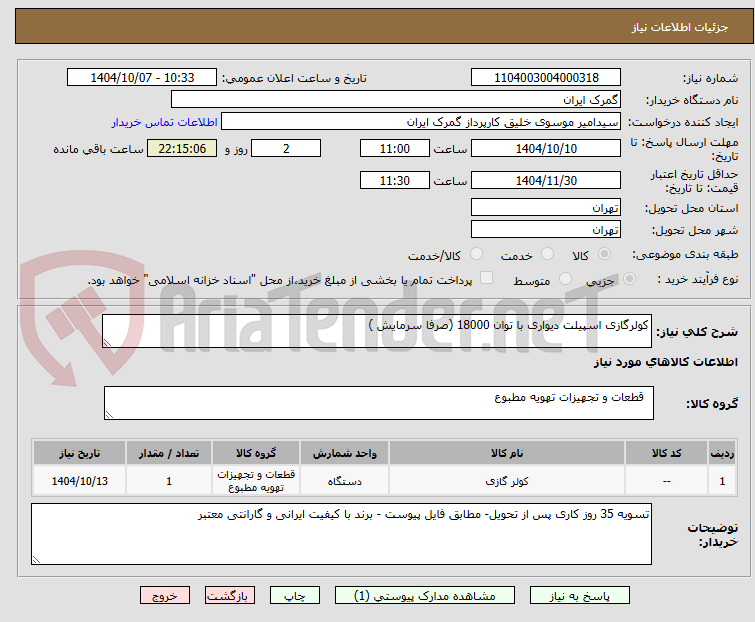Click the قطعات و تجهیزات تهویه مطبوع table cell
Screen dimensions: 755x622
click(x=256, y=480)
